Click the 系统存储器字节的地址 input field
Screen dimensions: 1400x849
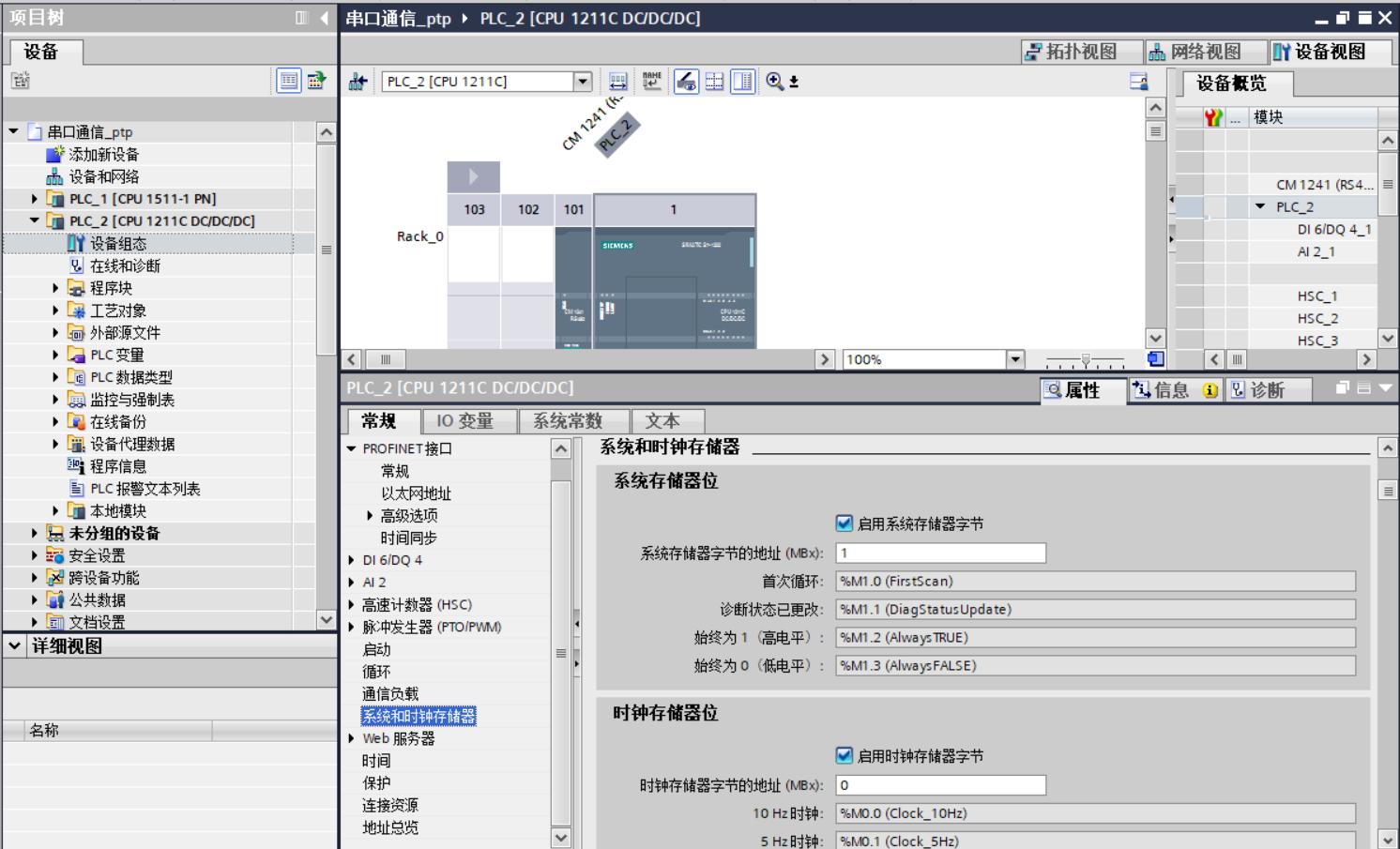point(938,553)
